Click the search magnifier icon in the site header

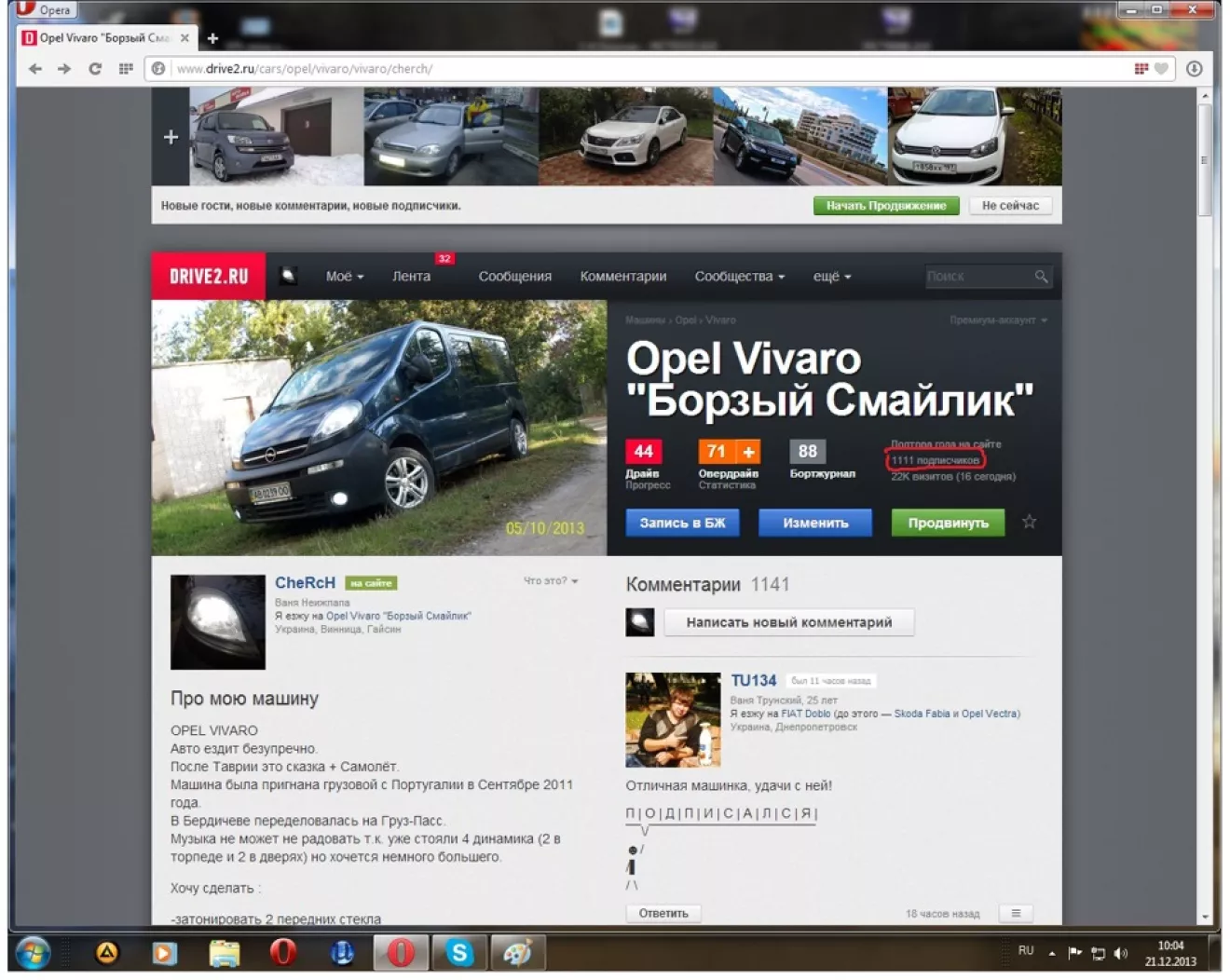click(x=1041, y=277)
